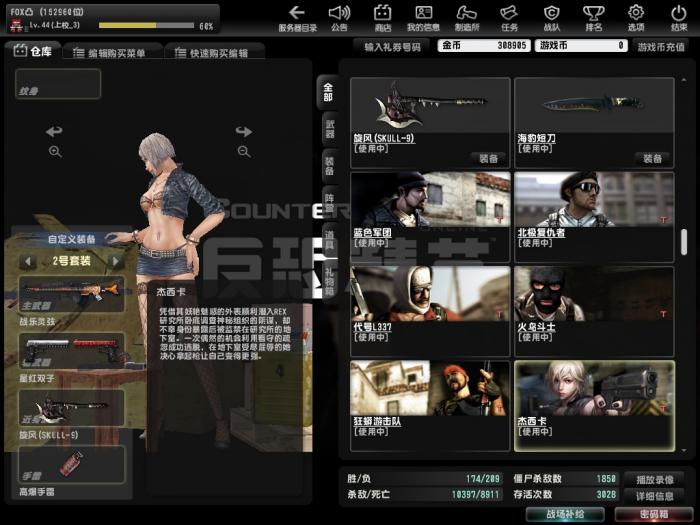Select 海豹短刀 knife item card
Image resolution: width=700 pixels, height=525 pixels.
[594, 123]
